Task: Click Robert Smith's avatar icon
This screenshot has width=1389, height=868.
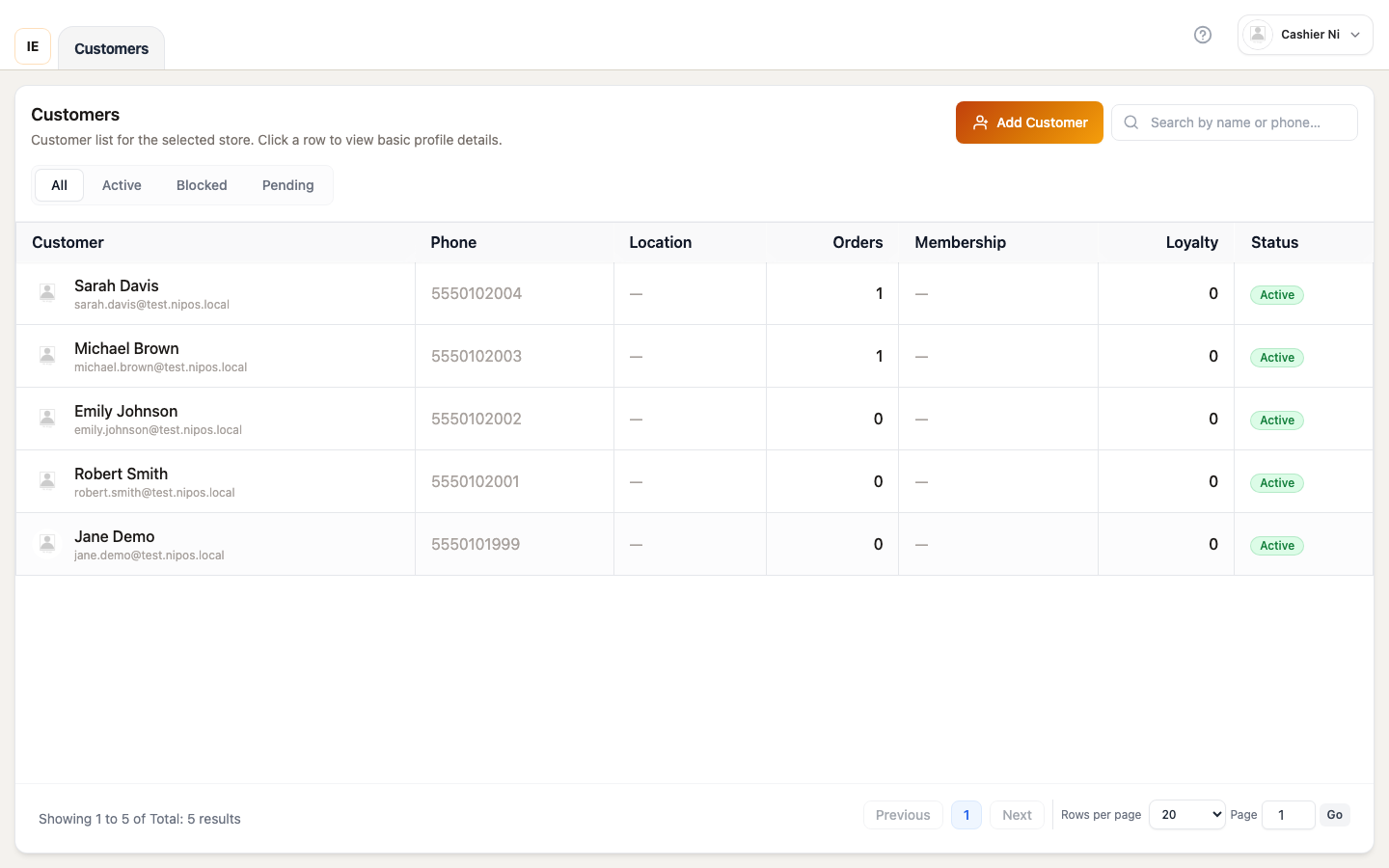Action: pyautogui.click(x=47, y=481)
